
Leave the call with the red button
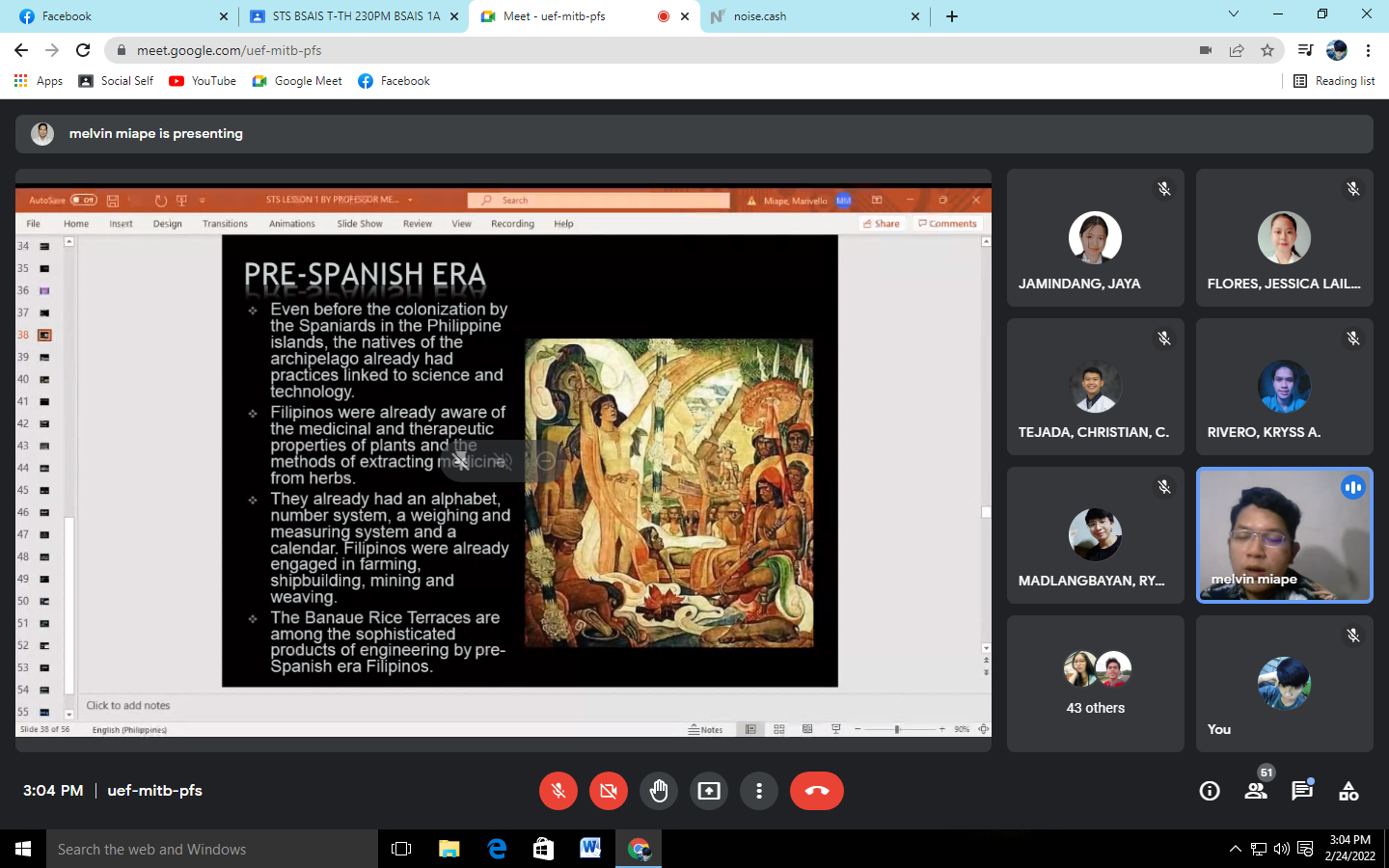pos(817,791)
